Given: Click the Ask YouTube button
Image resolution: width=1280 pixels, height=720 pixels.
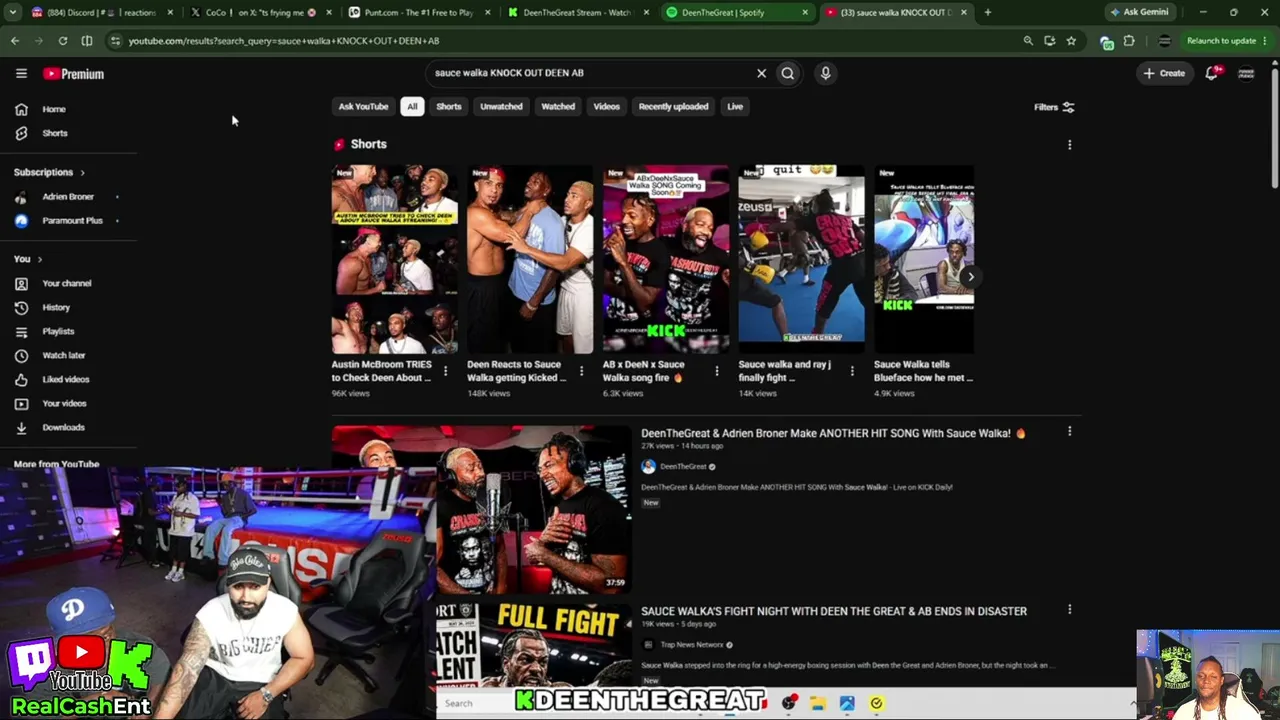Looking at the screenshot, I should coord(363,107).
